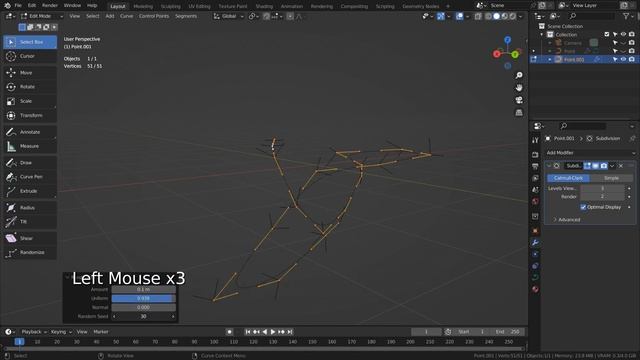
Task: Activate the Randomize tool
Action: [x=30, y=253]
